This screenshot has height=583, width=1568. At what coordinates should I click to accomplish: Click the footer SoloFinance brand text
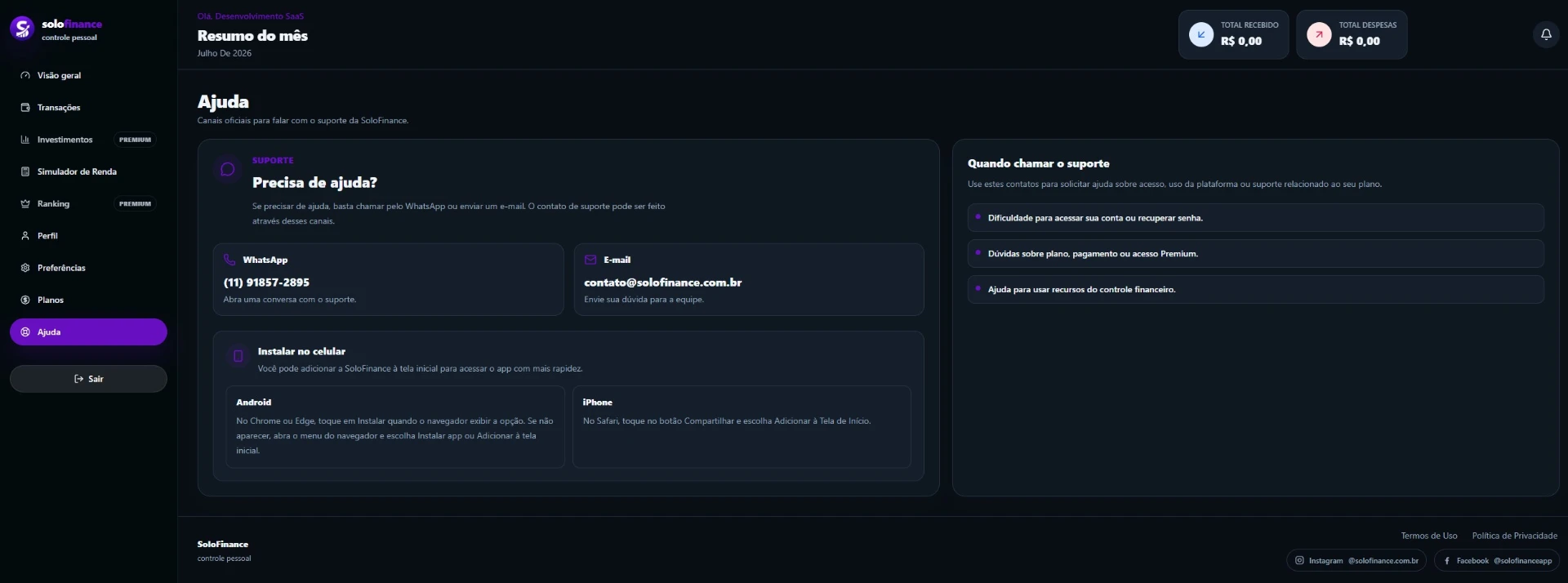[222, 544]
